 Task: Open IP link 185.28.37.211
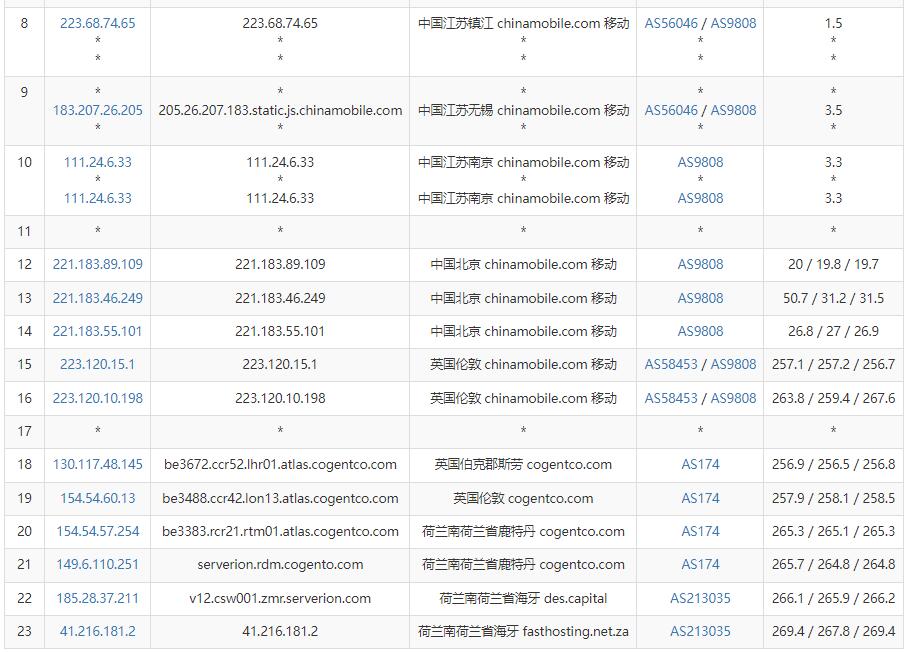pos(98,598)
